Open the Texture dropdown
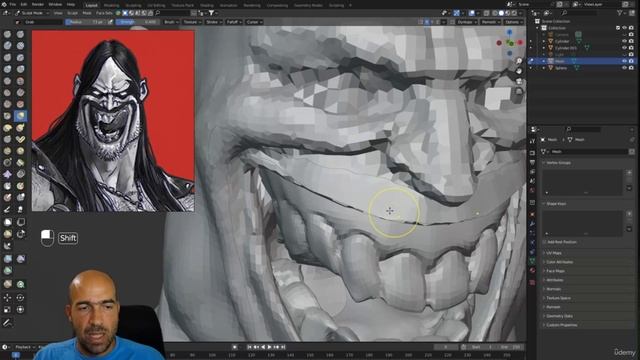The width and height of the screenshot is (640, 360). [x=191, y=22]
